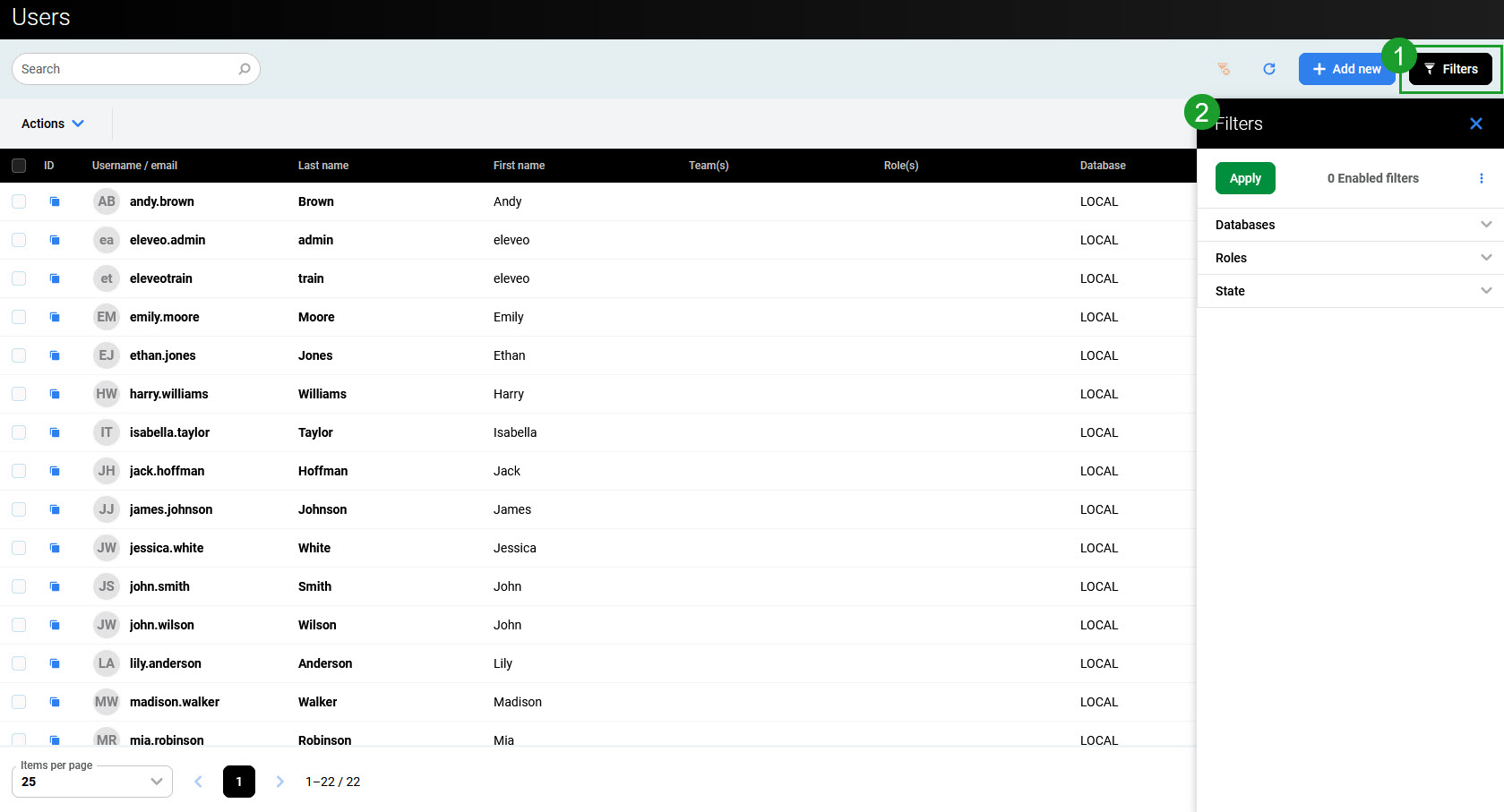Screen dimensions: 1504x812
Task: Sort by the Last name column header
Action: tap(323, 166)
